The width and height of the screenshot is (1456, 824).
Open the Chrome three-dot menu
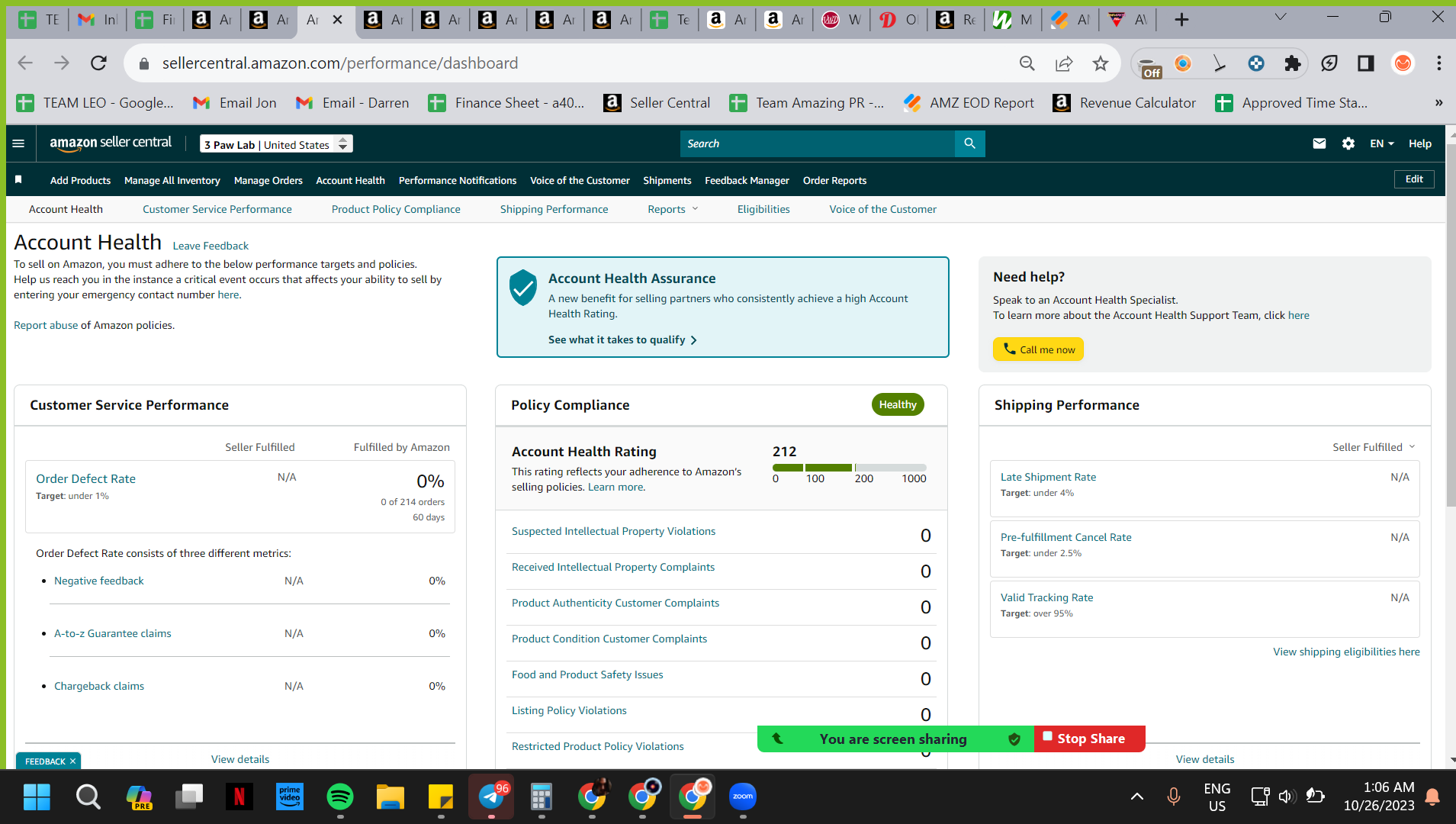pos(1438,63)
